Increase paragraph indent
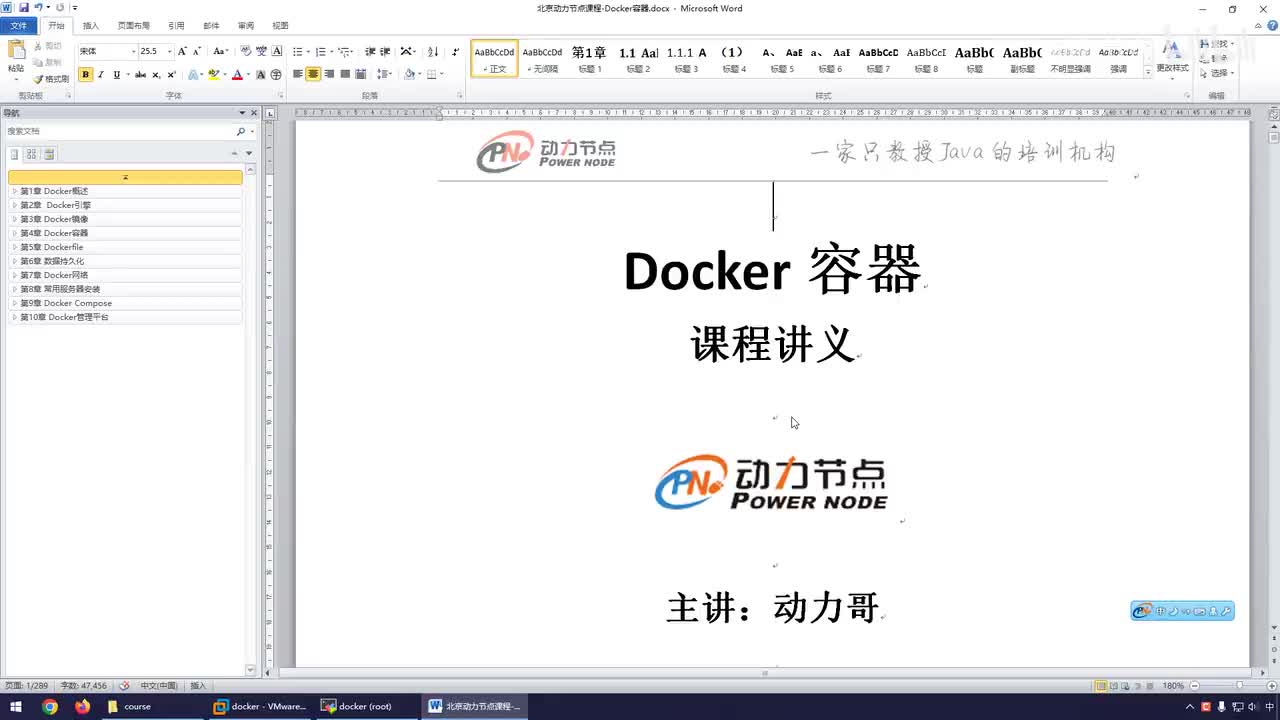 tap(385, 52)
